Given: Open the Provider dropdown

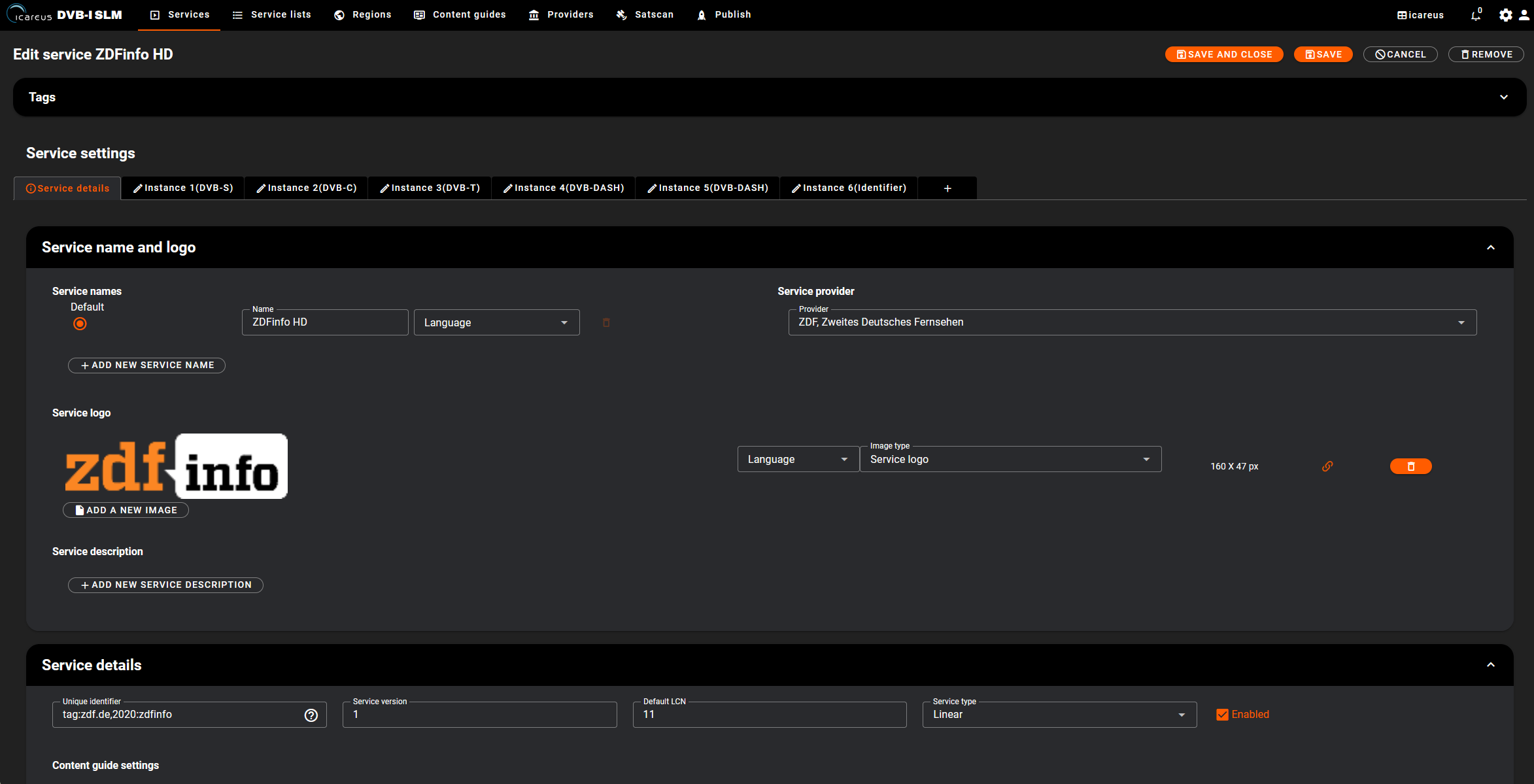Looking at the screenshot, I should (x=1132, y=322).
